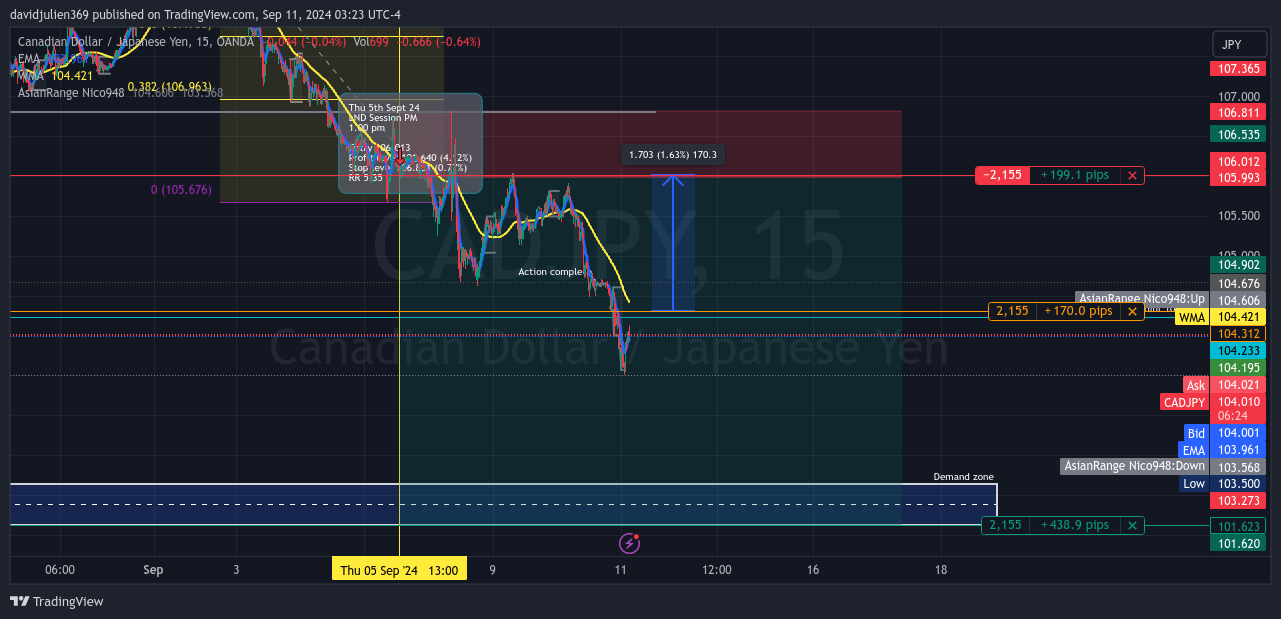Click the 104.902 green price tag

[1238, 265]
